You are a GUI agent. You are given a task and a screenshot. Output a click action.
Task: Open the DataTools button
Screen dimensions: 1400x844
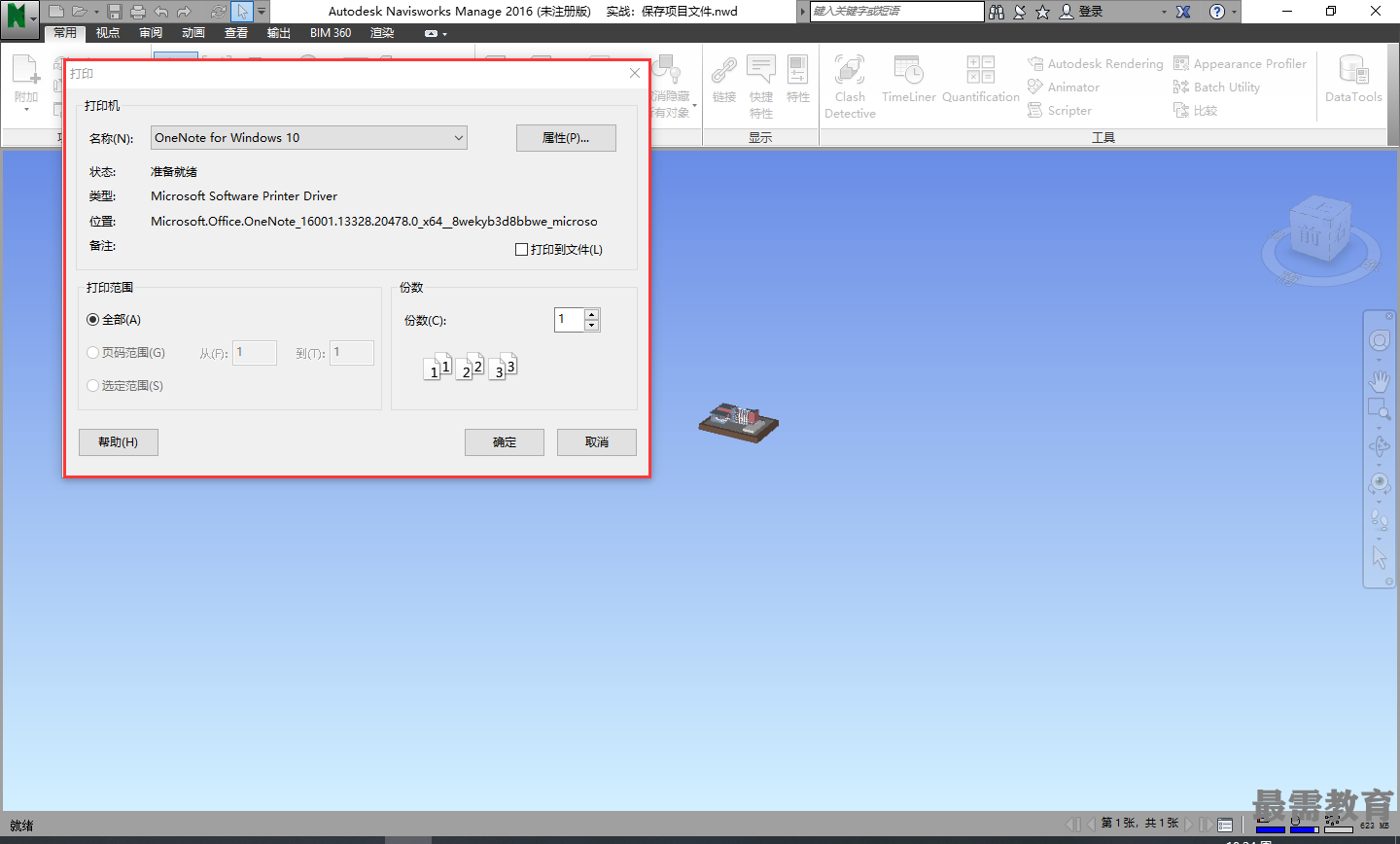1353,79
